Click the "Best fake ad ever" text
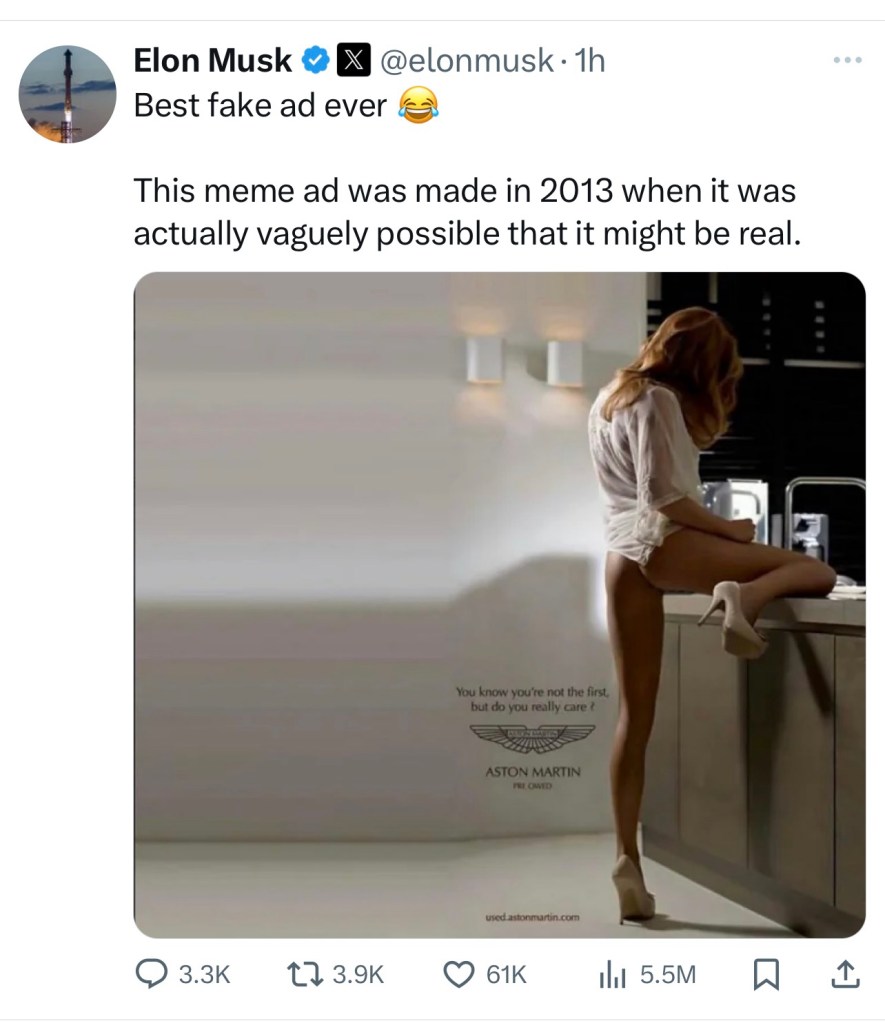 [x=260, y=106]
